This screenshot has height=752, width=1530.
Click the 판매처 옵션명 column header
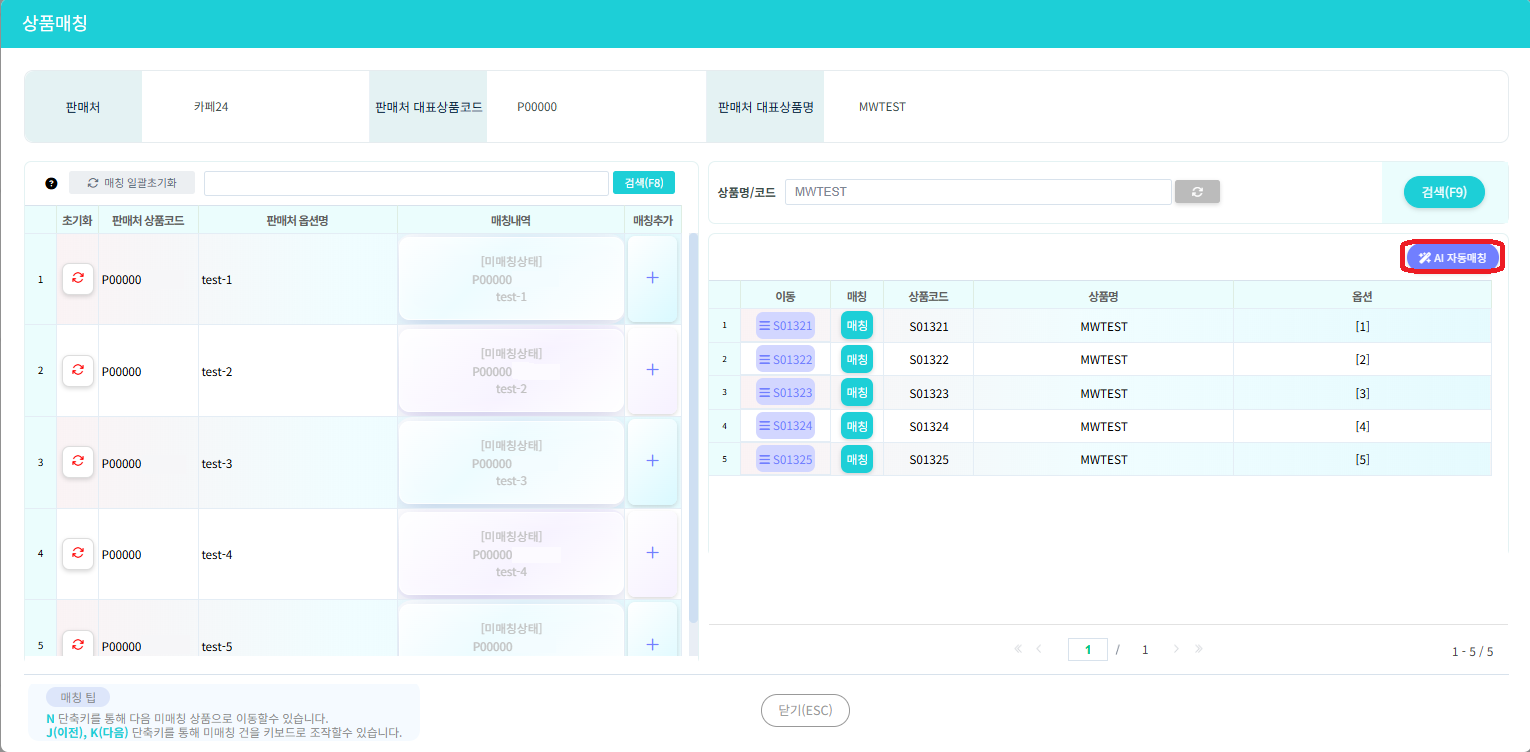(298, 220)
